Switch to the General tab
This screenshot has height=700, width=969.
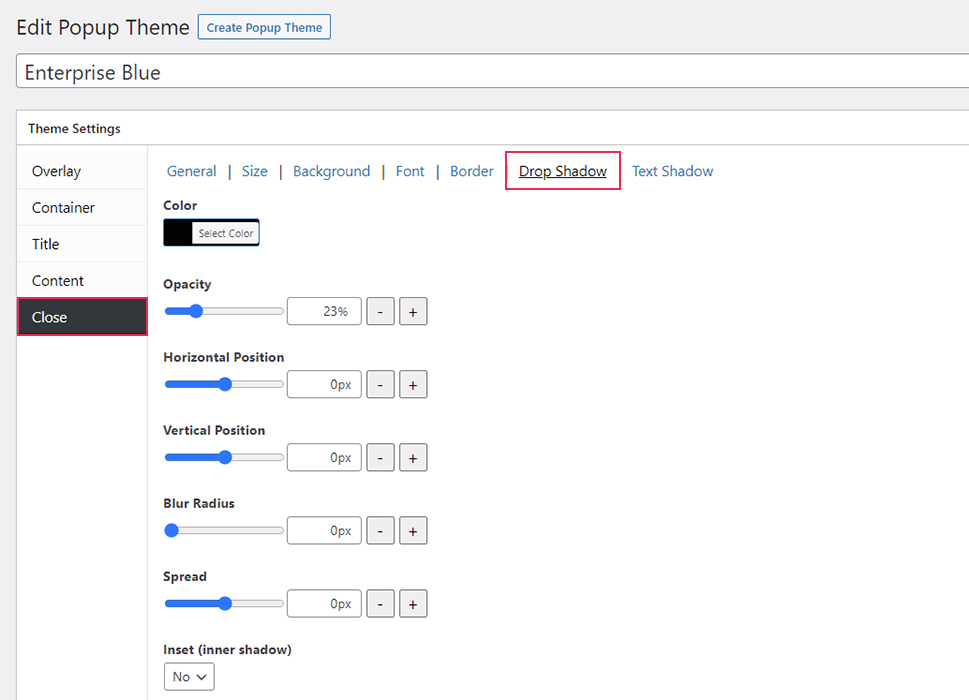[x=191, y=171]
